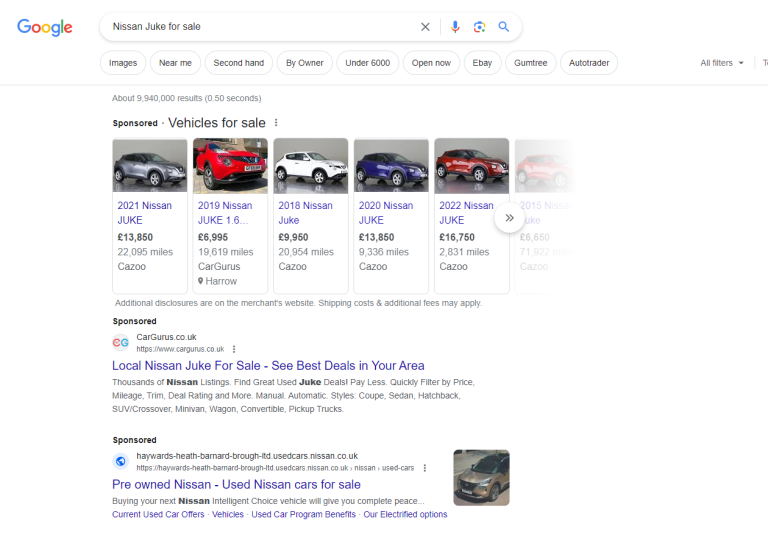Image resolution: width=768 pixels, height=535 pixels.
Task: Open the 2021 Nissan JUKE listing title
Action: [144, 213]
